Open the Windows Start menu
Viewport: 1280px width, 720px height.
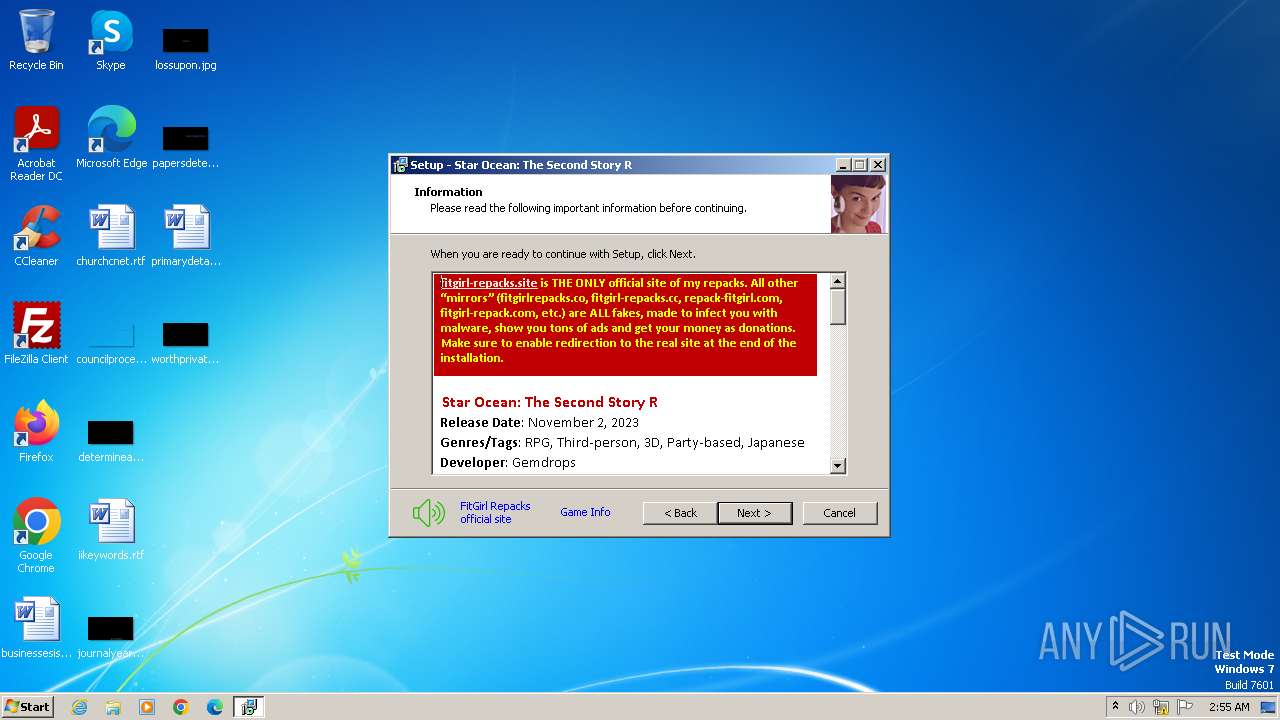pos(27,707)
